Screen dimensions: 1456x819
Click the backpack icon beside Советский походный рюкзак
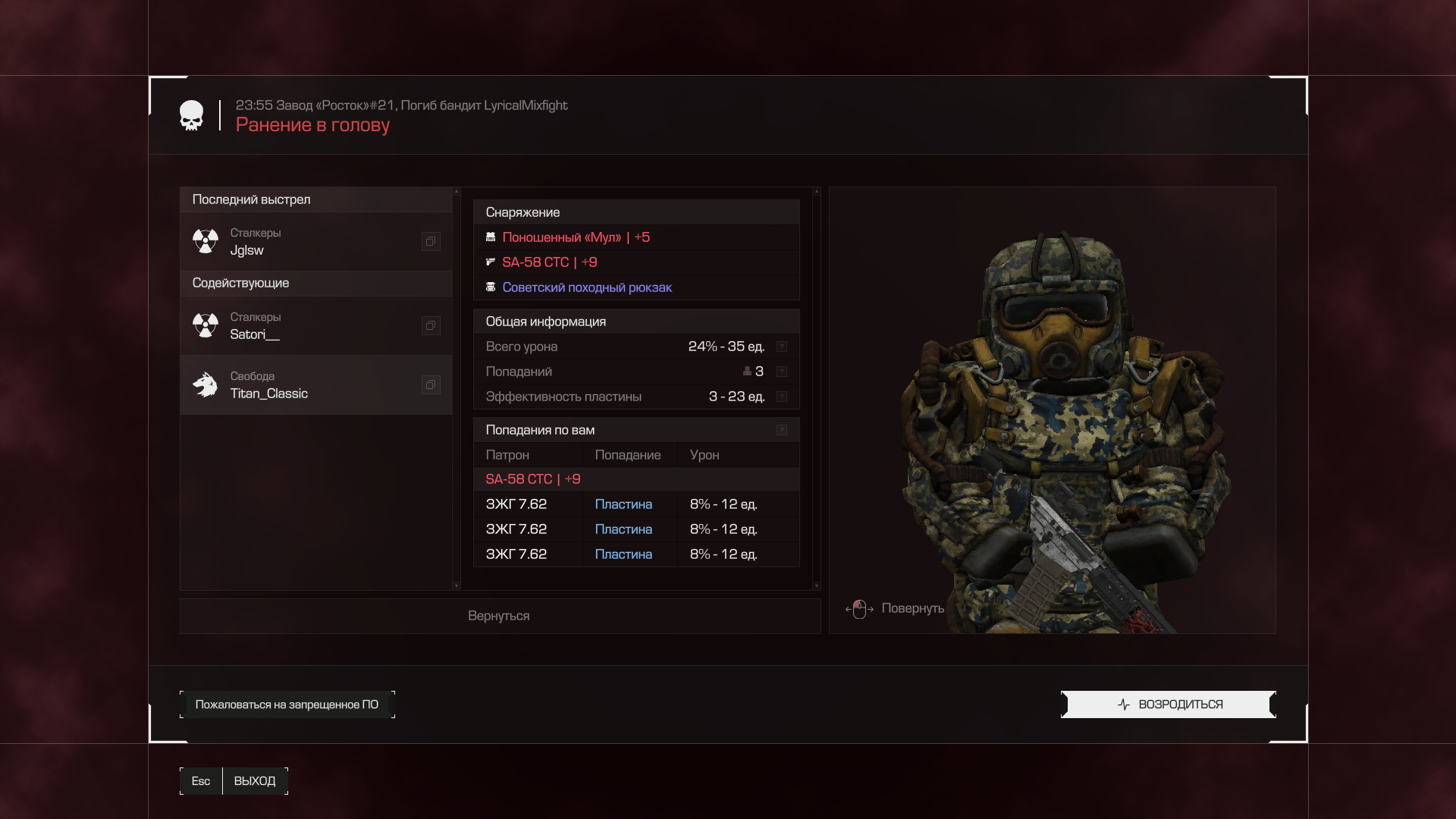pyautogui.click(x=491, y=287)
